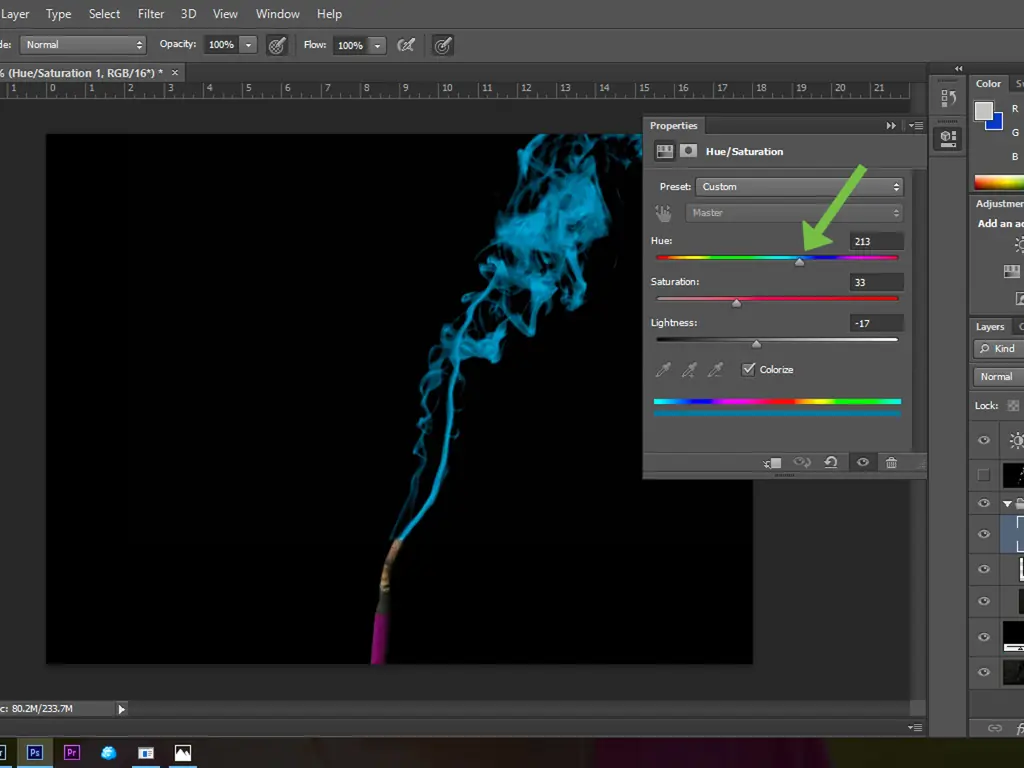Toggle the pressure for size icon

point(443,45)
